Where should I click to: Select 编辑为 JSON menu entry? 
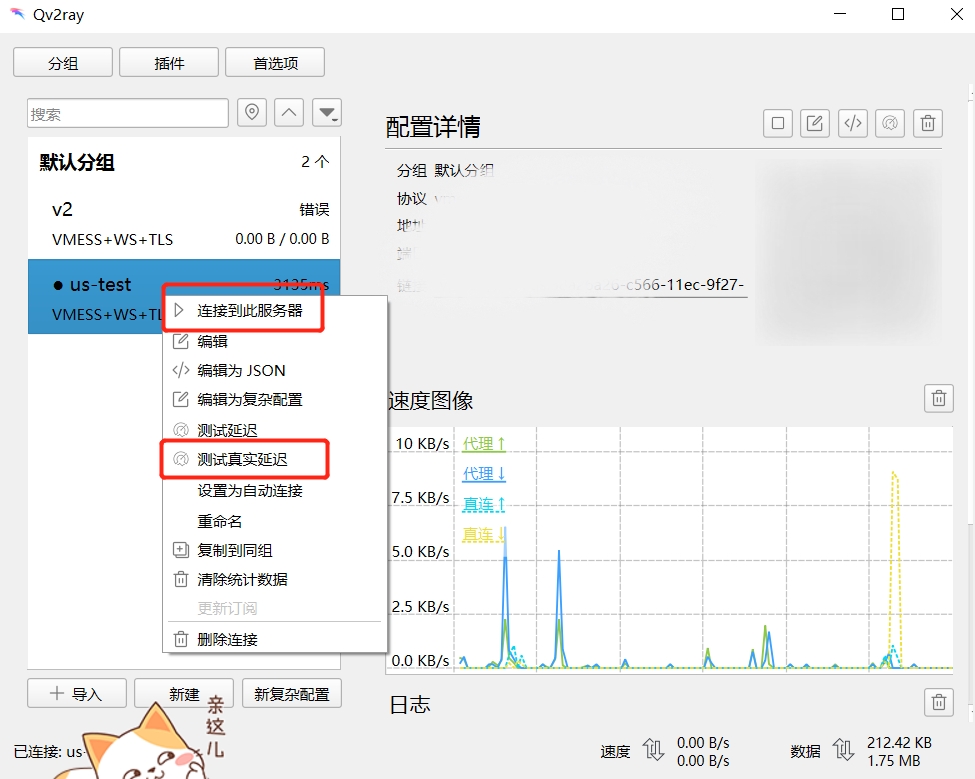[x=241, y=370]
